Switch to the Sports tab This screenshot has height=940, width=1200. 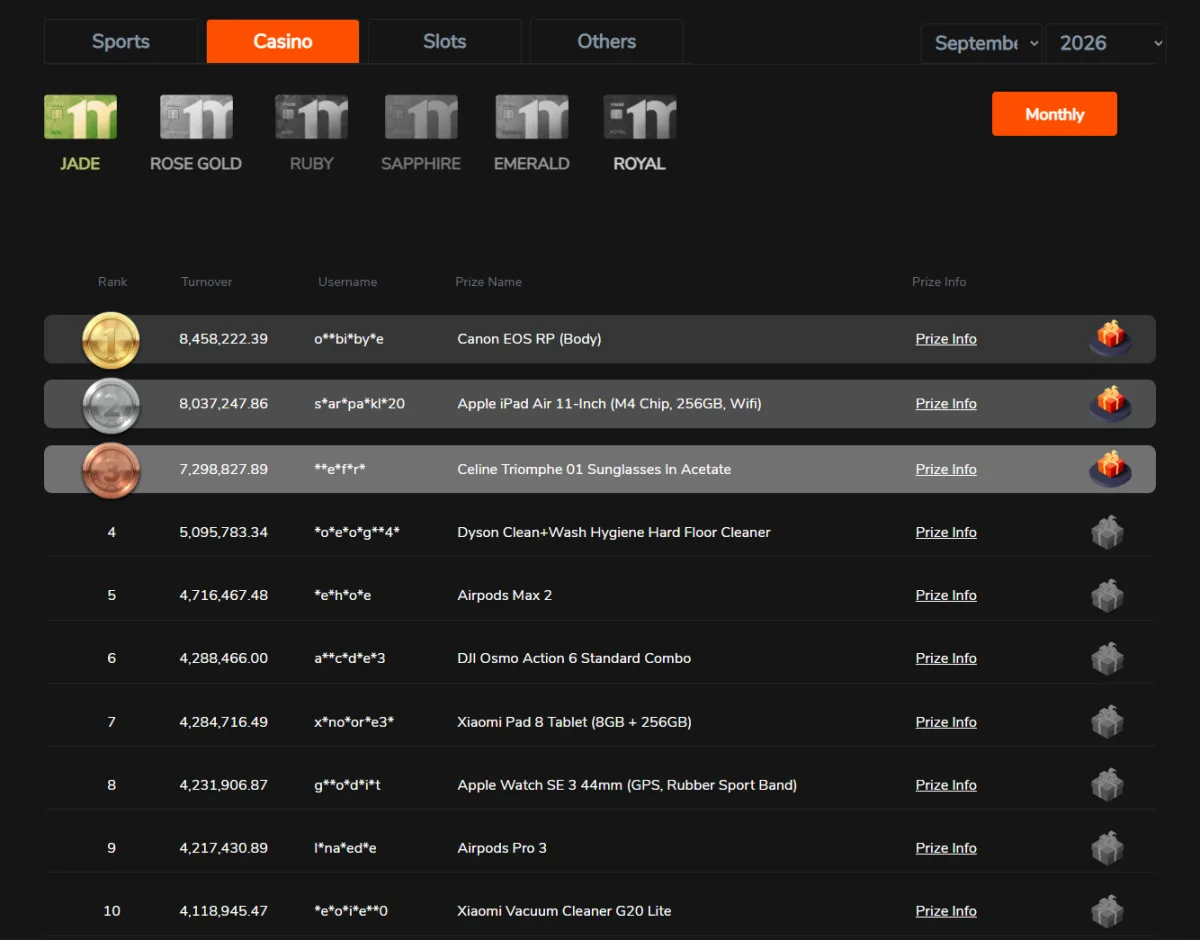coord(121,41)
